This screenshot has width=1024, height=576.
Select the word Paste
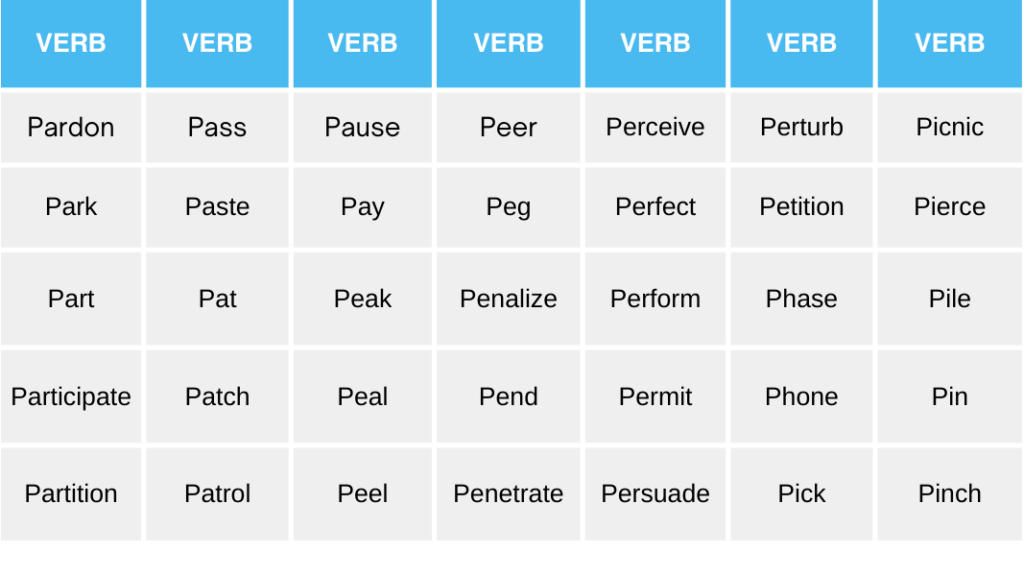tap(217, 207)
